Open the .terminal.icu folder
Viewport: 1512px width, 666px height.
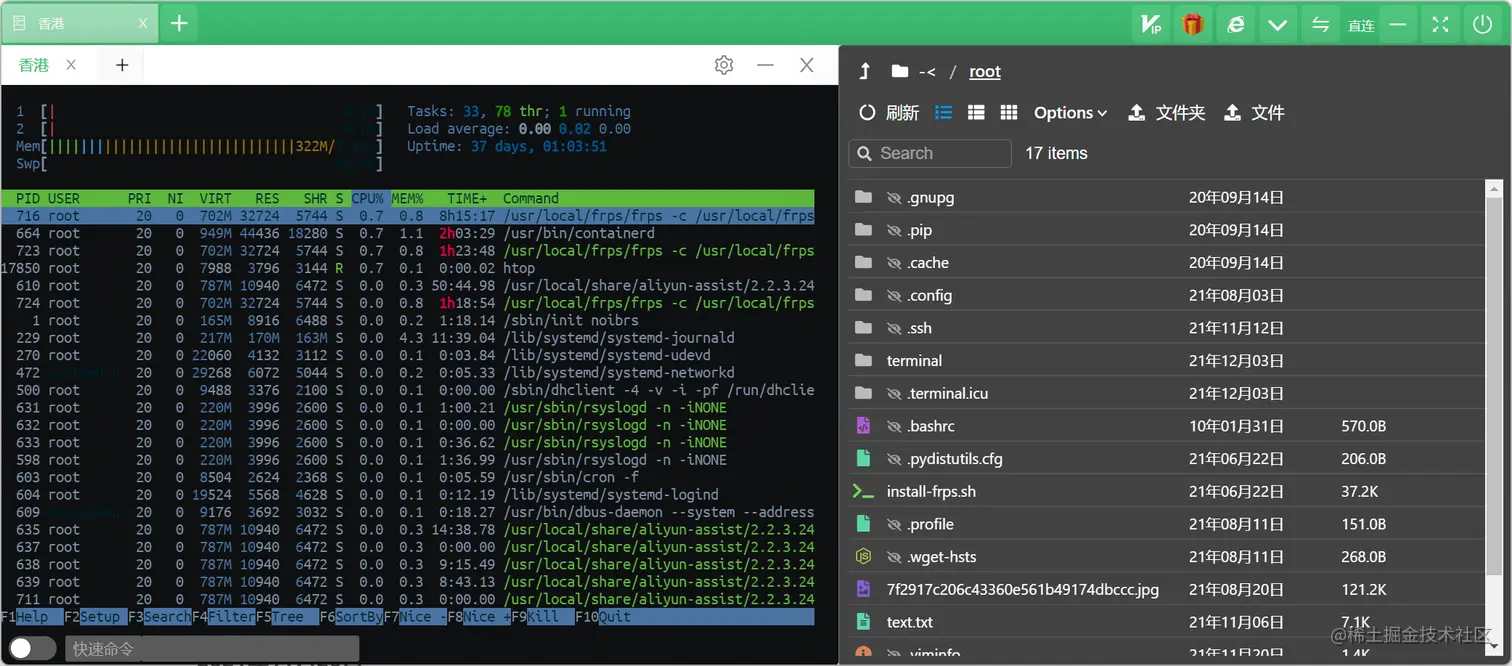(1166, 393)
